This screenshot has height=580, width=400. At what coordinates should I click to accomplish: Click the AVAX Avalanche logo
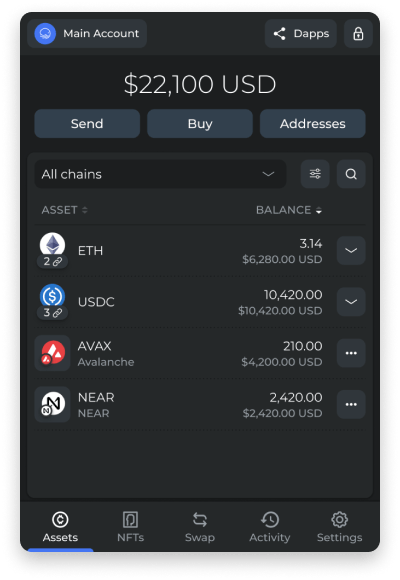[x=53, y=353]
